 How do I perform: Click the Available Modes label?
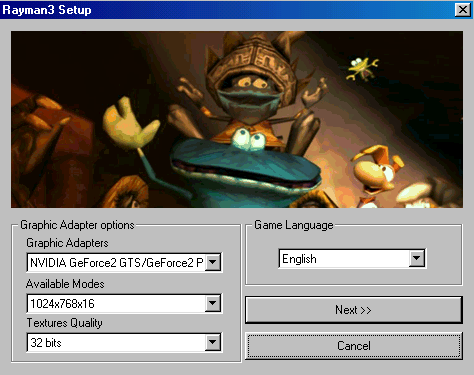65,284
